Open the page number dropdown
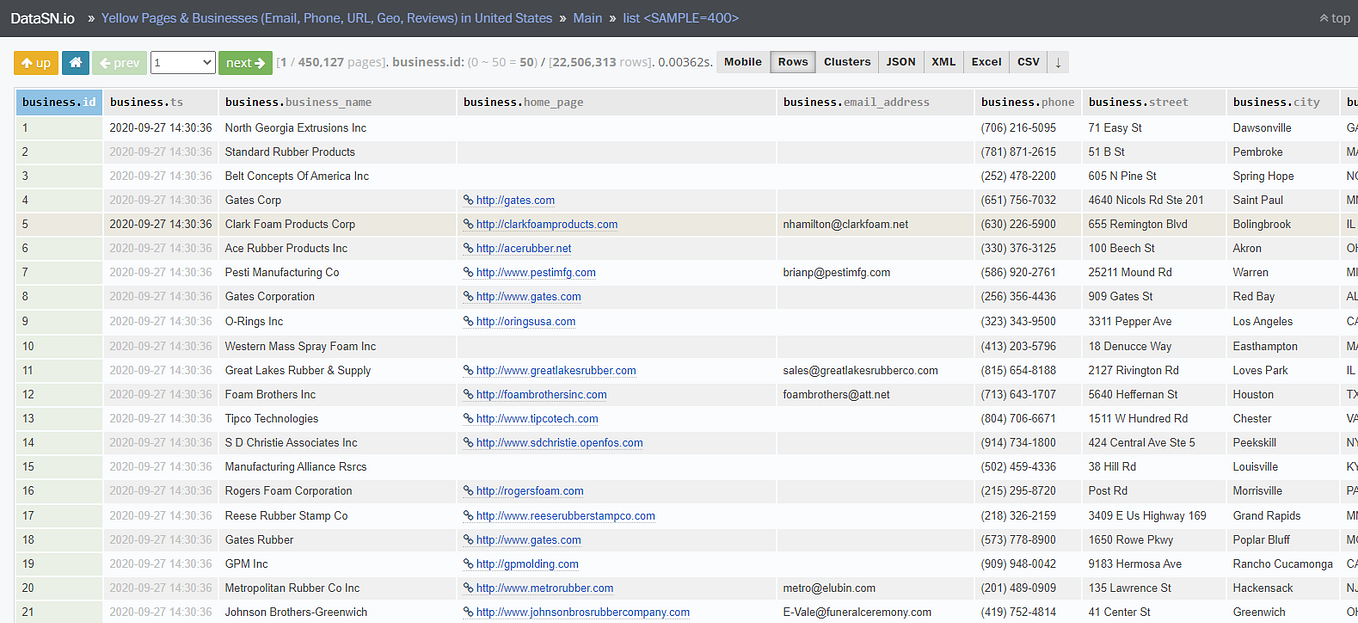Screen dimensions: 1358x623 [x=182, y=62]
